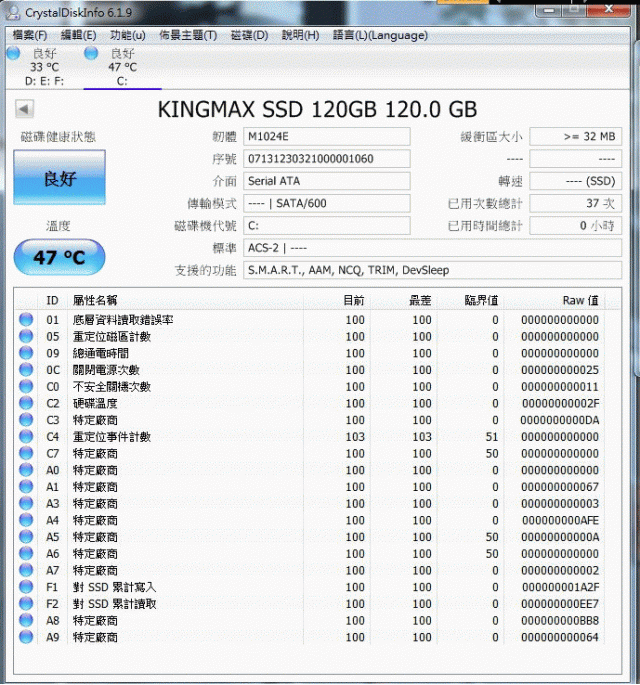Select the 重定位磁區計數 attribute name
Image resolution: width=640 pixels, height=685 pixels.
tap(111, 336)
